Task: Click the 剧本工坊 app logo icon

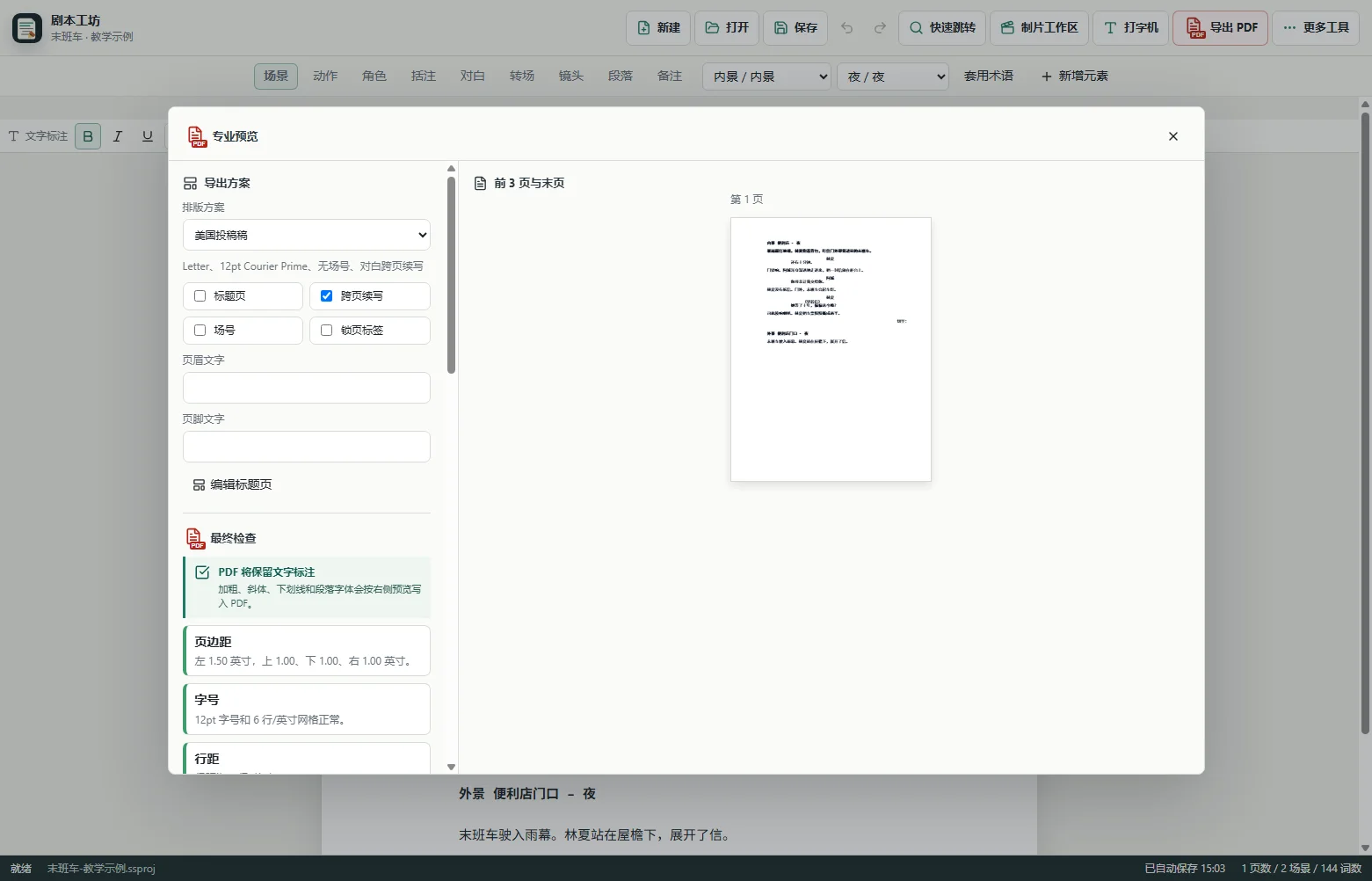Action: coord(27,28)
